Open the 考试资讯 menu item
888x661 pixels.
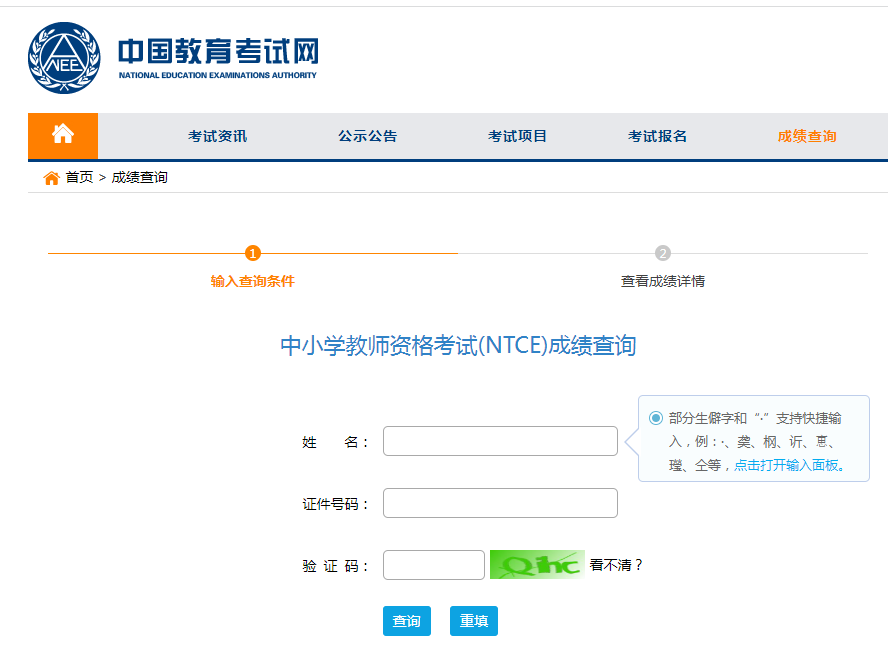[x=217, y=136]
